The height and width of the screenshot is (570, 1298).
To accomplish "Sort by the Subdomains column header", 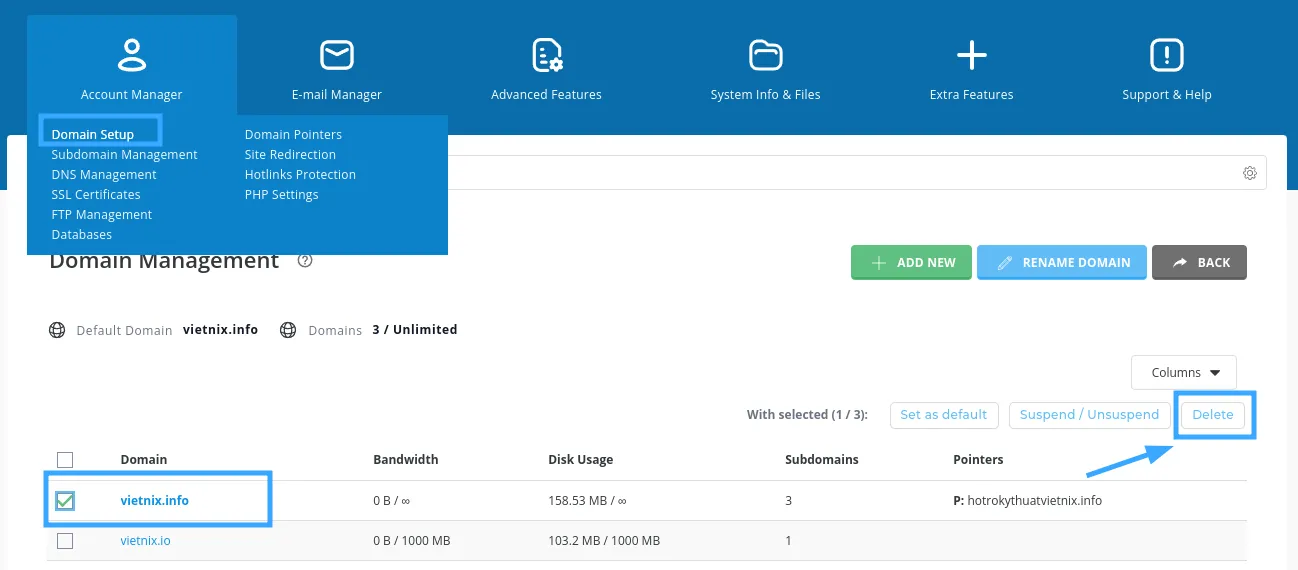I will (822, 460).
